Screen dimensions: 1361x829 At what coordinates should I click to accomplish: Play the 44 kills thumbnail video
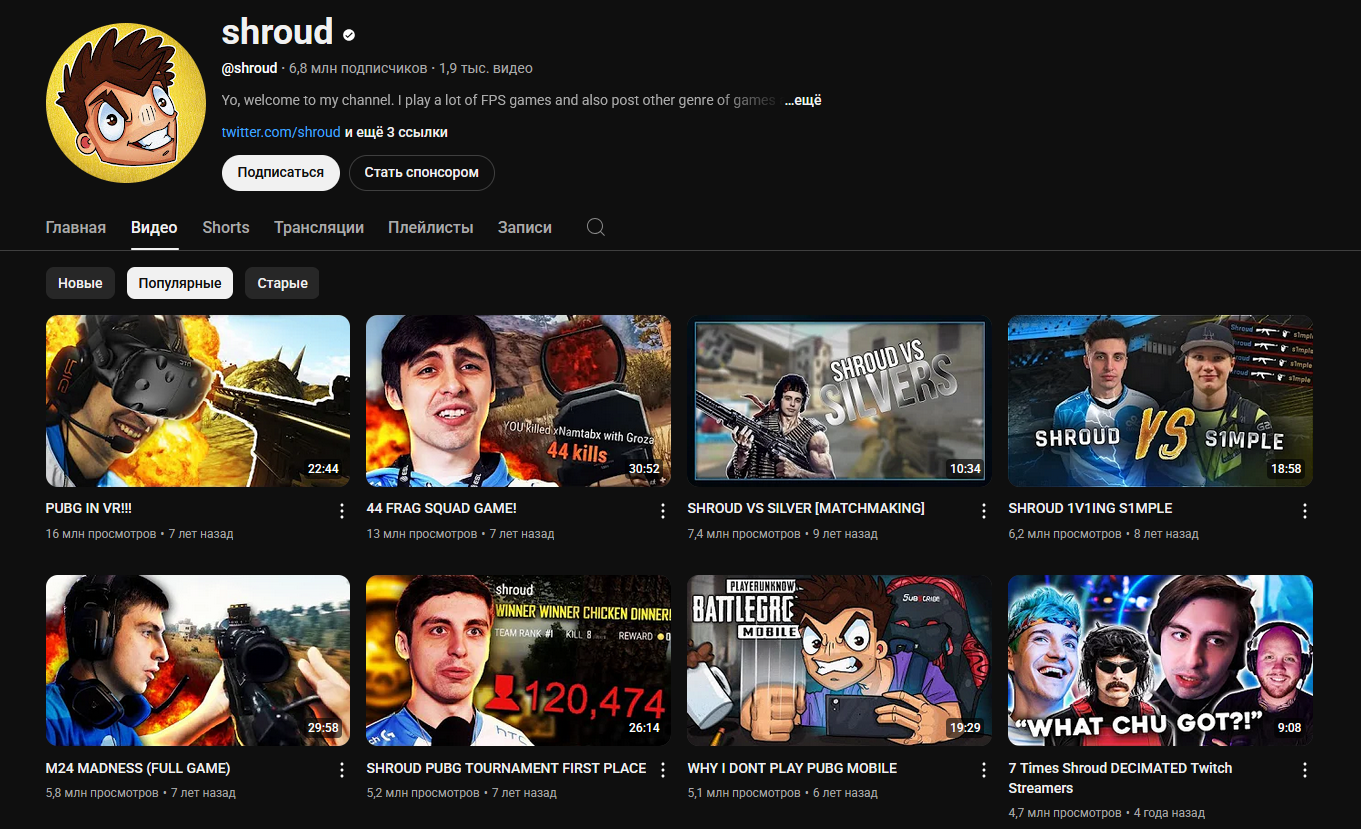[519, 401]
